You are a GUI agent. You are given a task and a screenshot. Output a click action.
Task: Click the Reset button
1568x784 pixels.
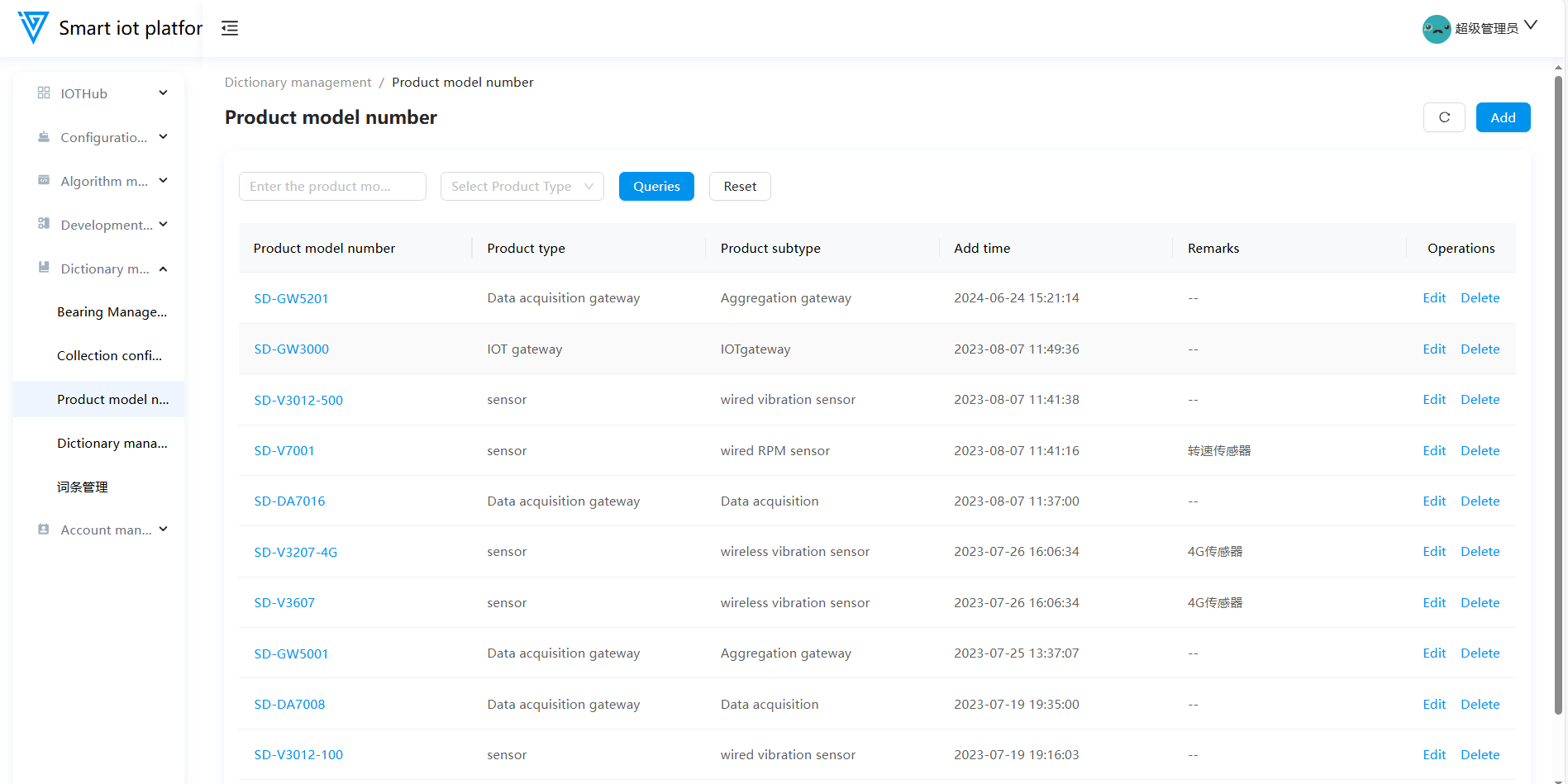point(740,187)
